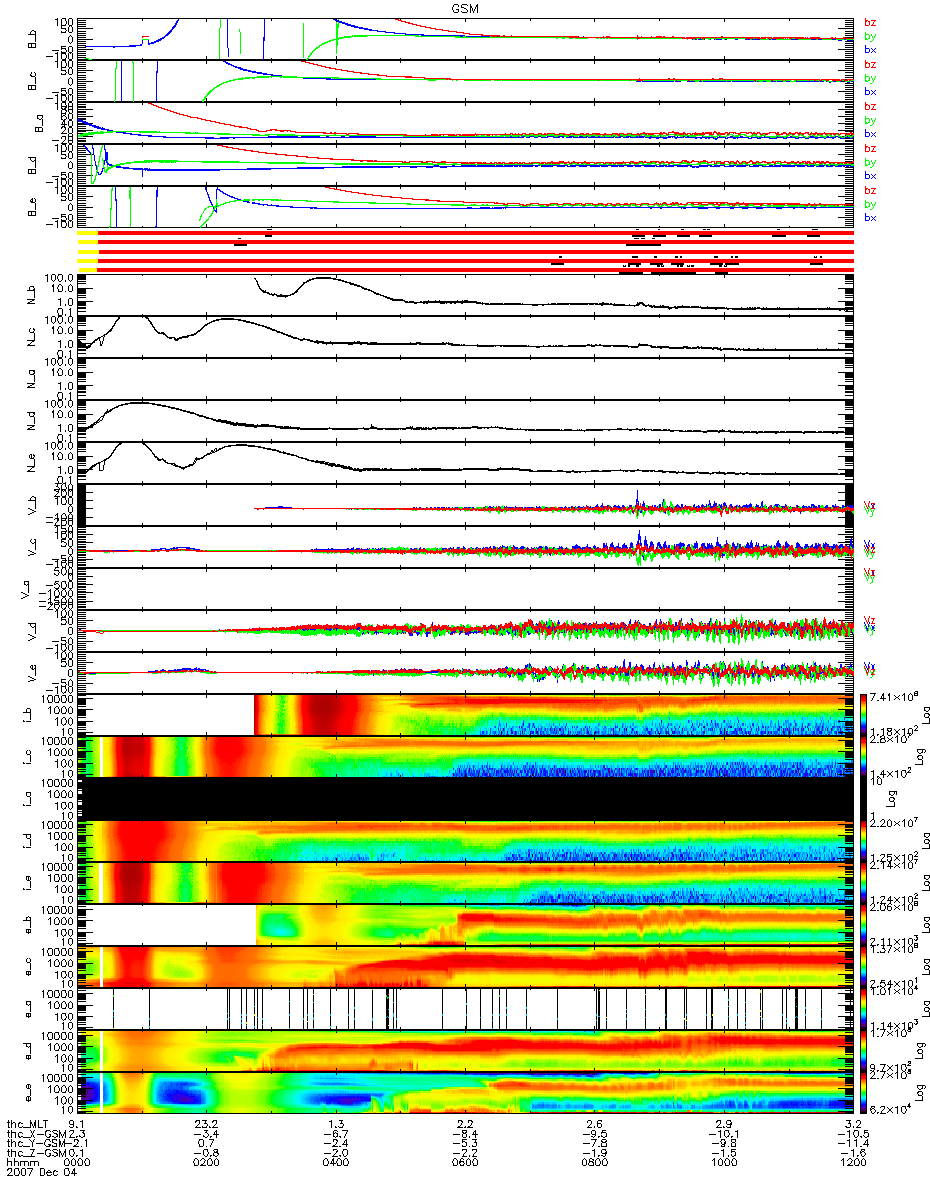Select the N_d density axis label
The width and height of the screenshot is (930, 1200).
tap(31, 420)
